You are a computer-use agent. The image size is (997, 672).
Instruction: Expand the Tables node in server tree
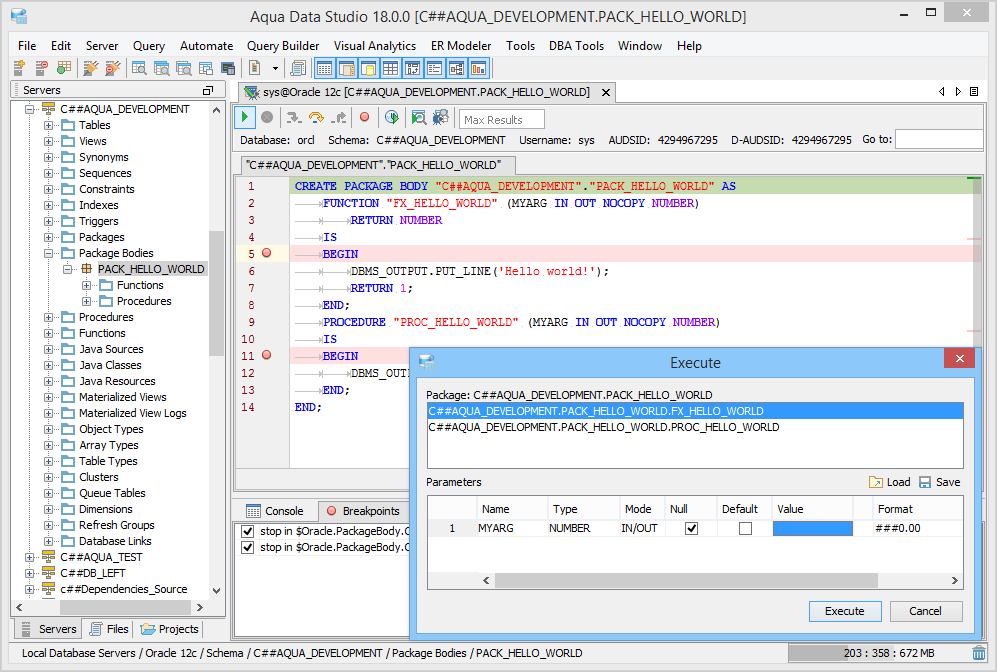(48, 125)
